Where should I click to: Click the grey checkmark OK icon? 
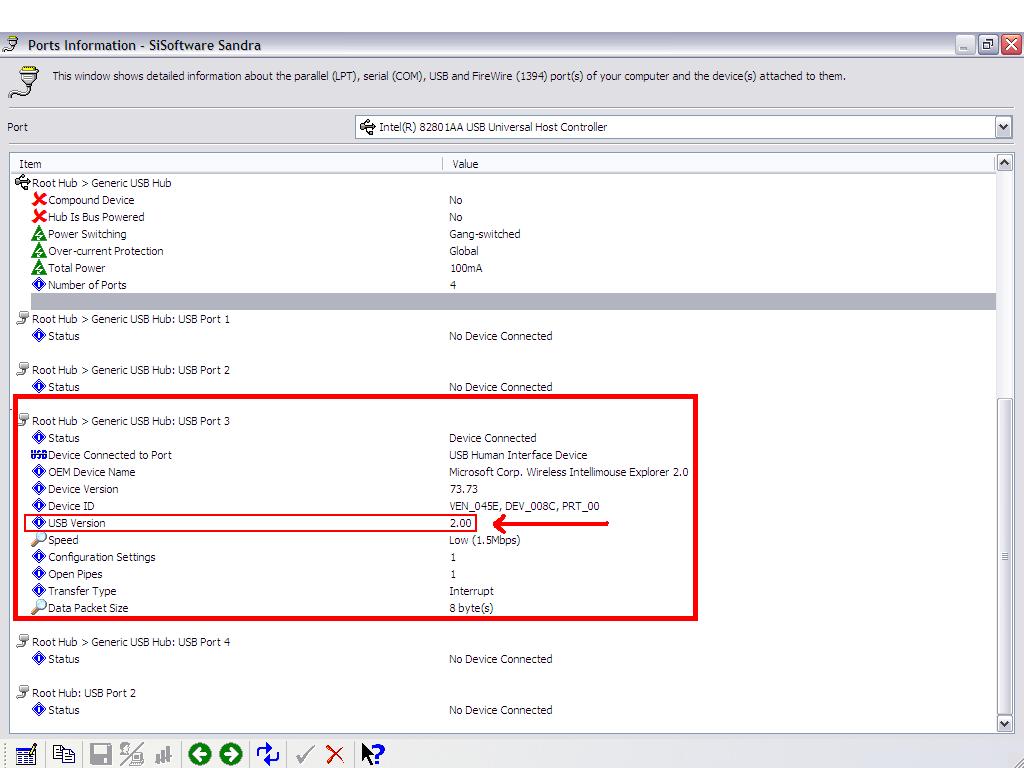[304, 755]
